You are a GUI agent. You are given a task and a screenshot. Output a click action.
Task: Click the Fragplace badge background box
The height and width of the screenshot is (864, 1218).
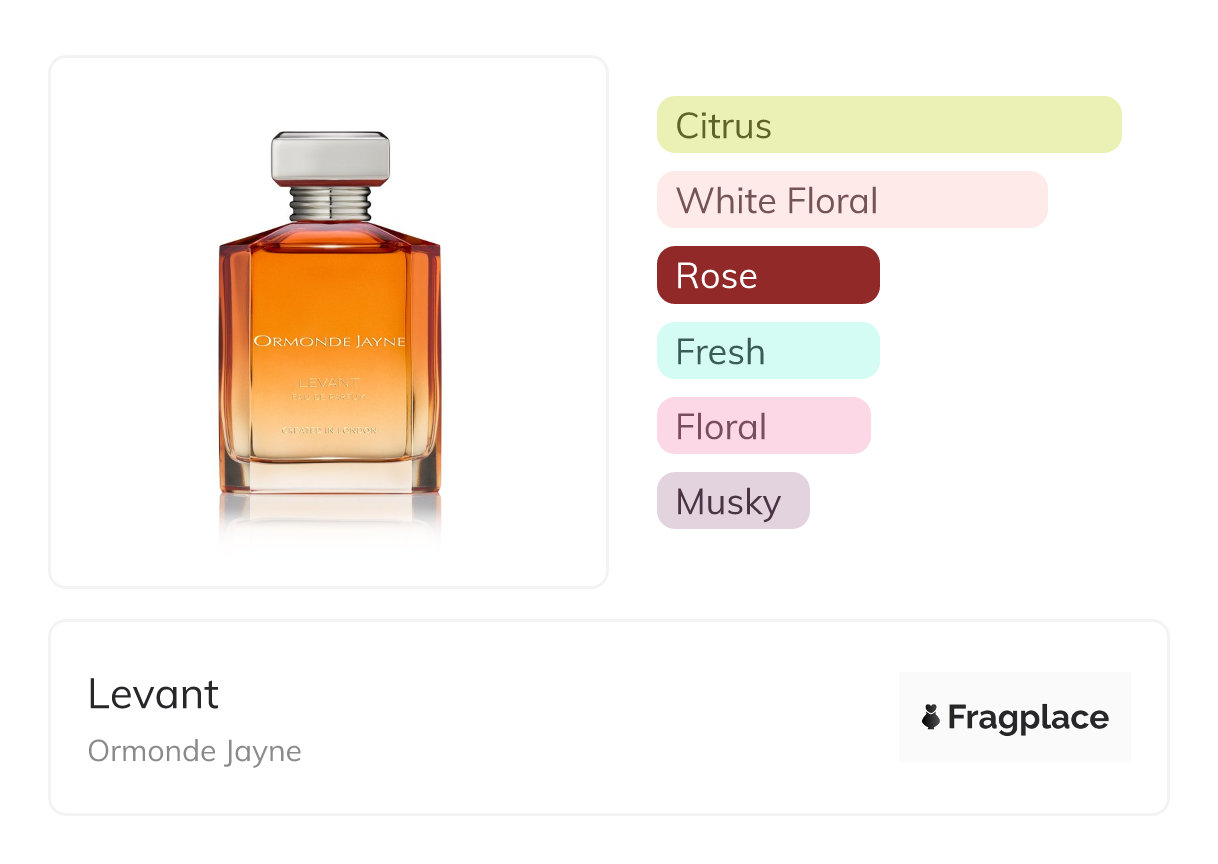pyautogui.click(x=1015, y=717)
